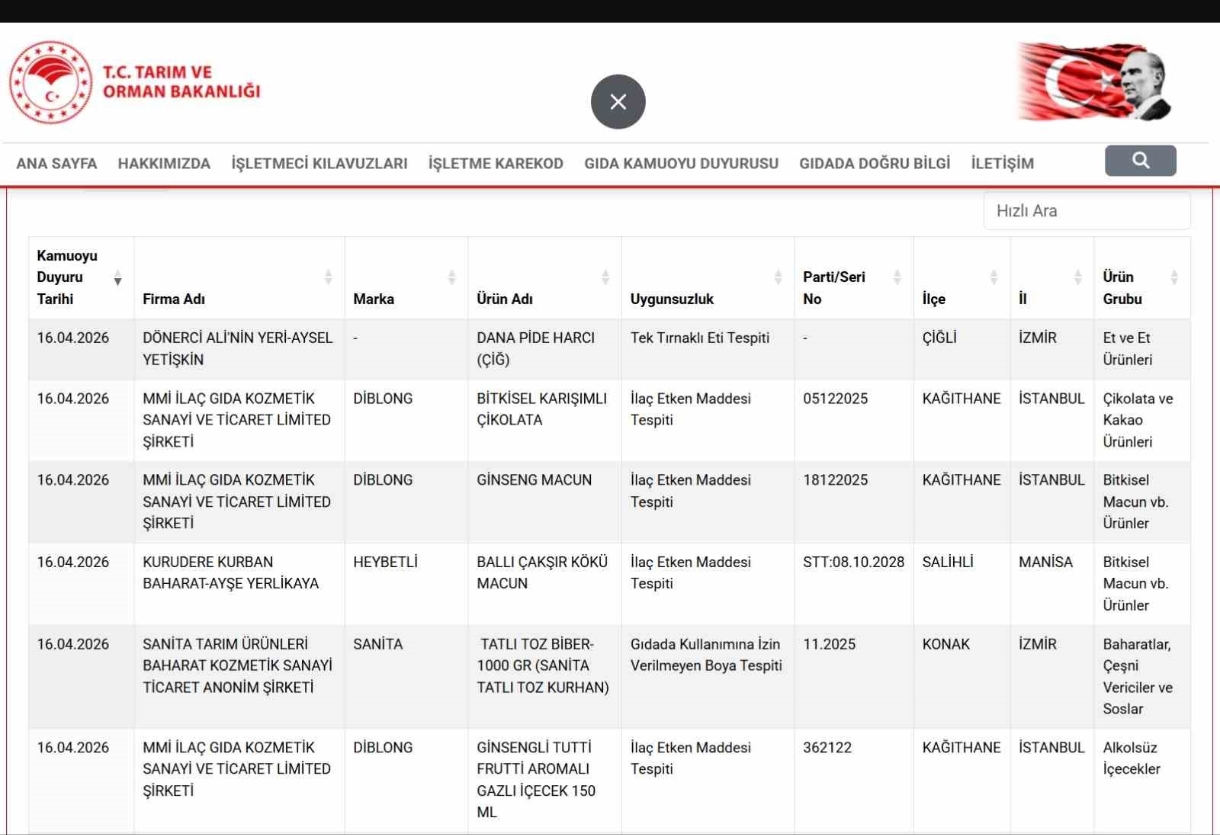This screenshot has width=1220, height=835.
Task: Close the overlay with the X button
Action: [618, 102]
